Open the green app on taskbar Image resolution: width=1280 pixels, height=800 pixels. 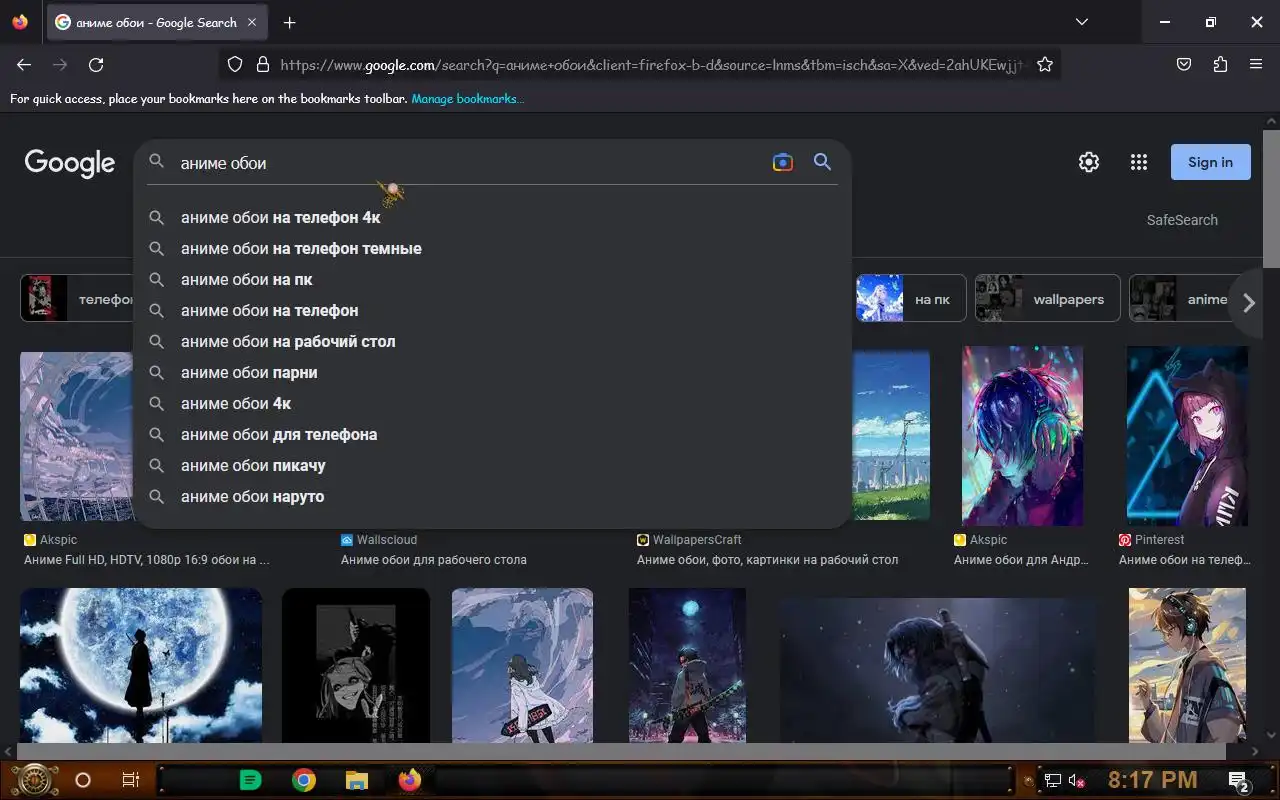click(251, 780)
